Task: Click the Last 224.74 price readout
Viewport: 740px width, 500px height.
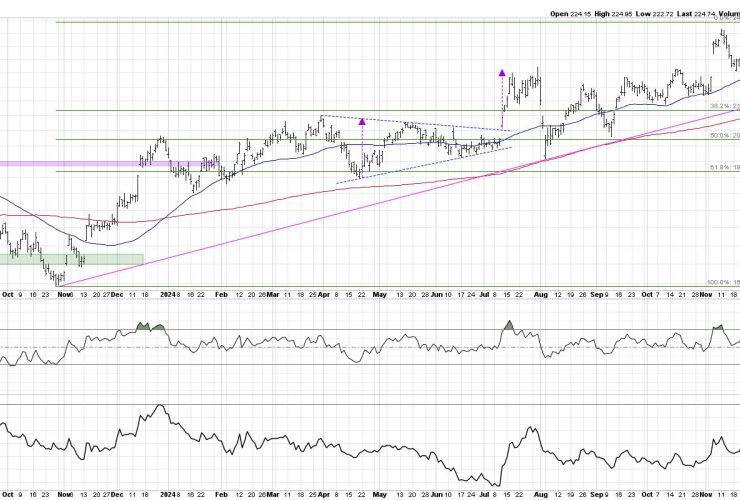Action: pos(696,14)
